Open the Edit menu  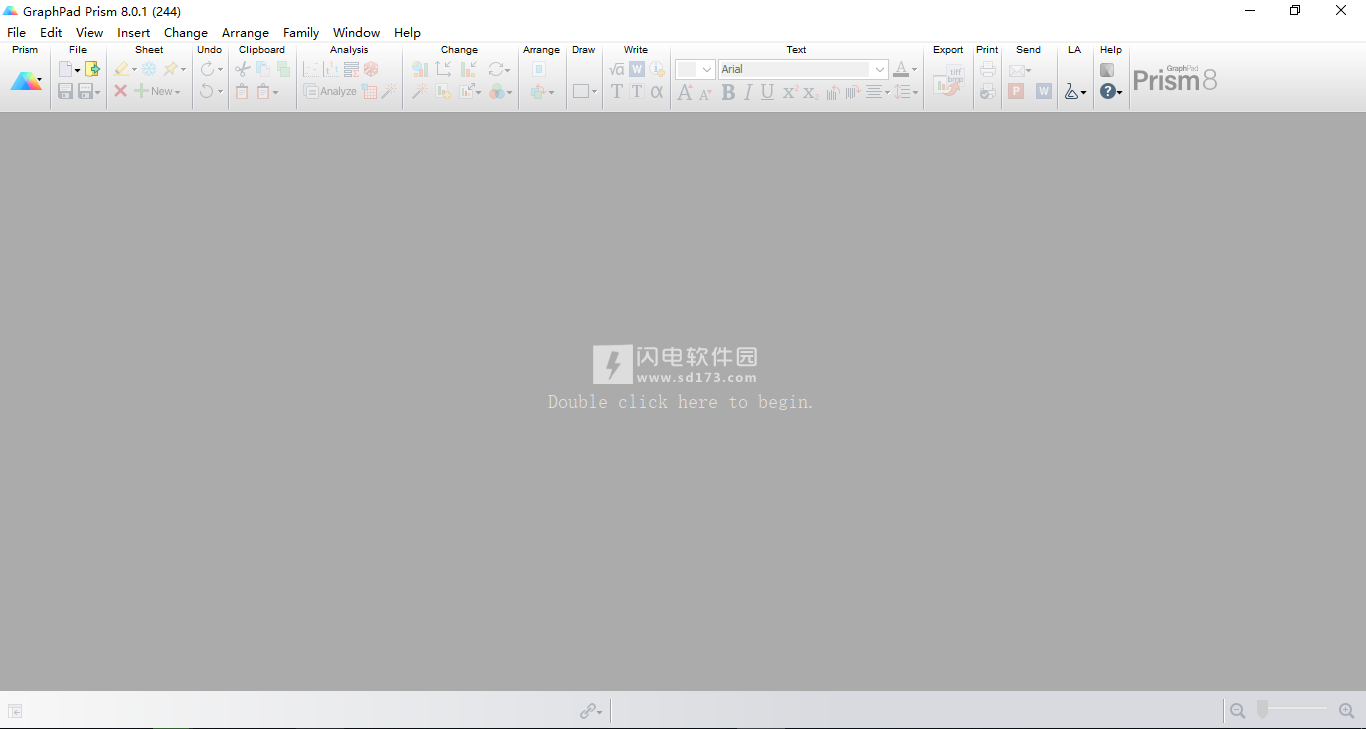pyautogui.click(x=51, y=32)
